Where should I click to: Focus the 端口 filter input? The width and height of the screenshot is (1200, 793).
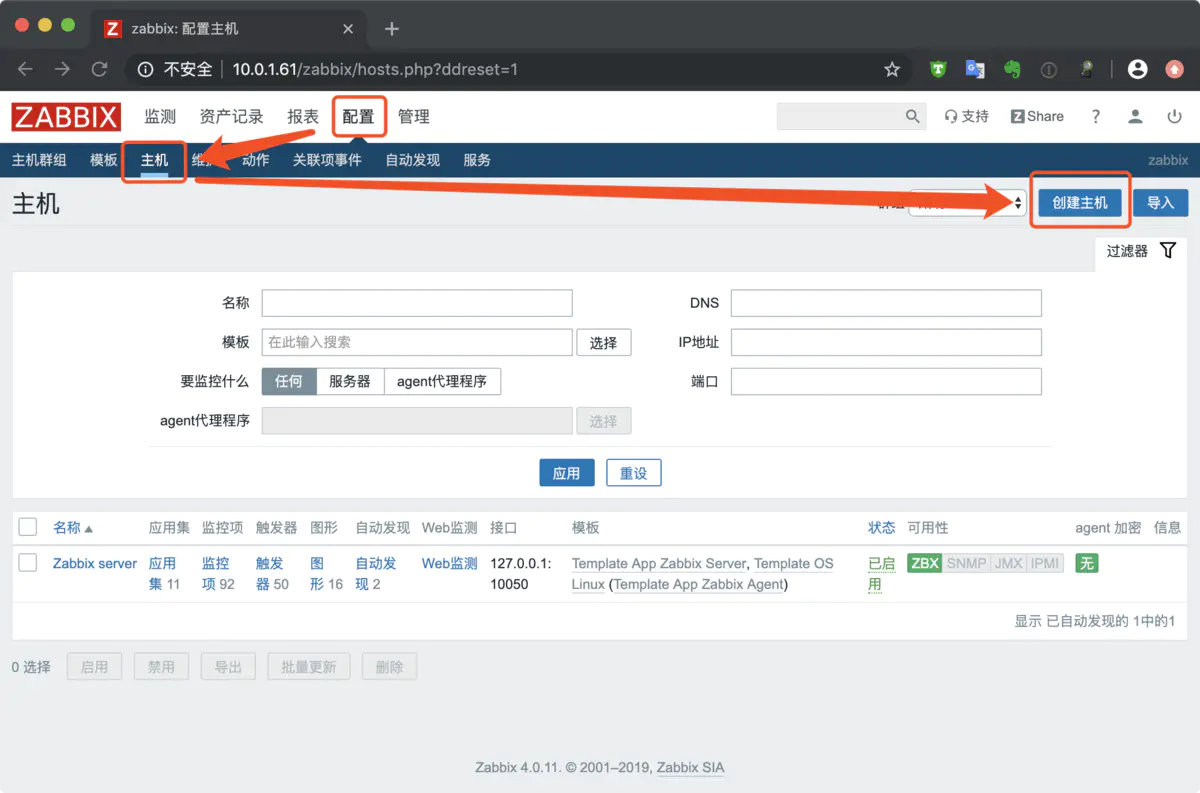[886, 381]
